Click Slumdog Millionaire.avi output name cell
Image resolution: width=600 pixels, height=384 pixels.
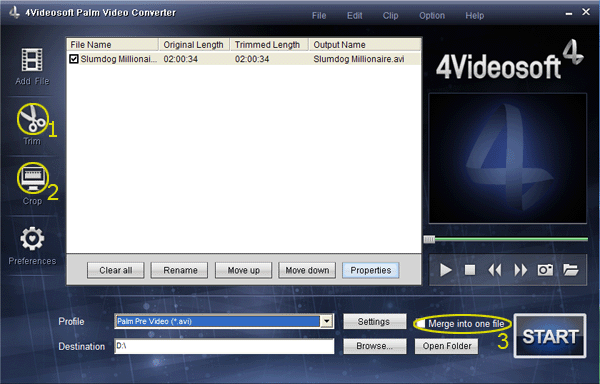pyautogui.click(x=359, y=59)
